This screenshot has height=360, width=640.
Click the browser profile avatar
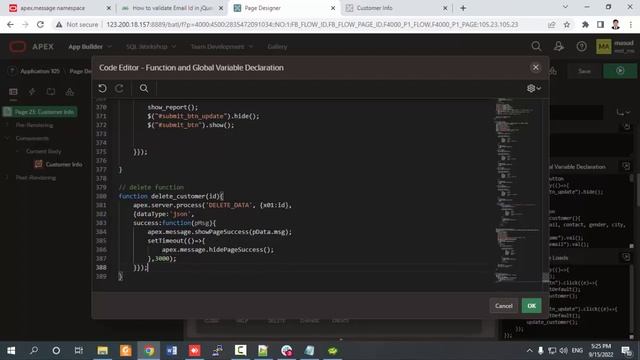tap(616, 24)
